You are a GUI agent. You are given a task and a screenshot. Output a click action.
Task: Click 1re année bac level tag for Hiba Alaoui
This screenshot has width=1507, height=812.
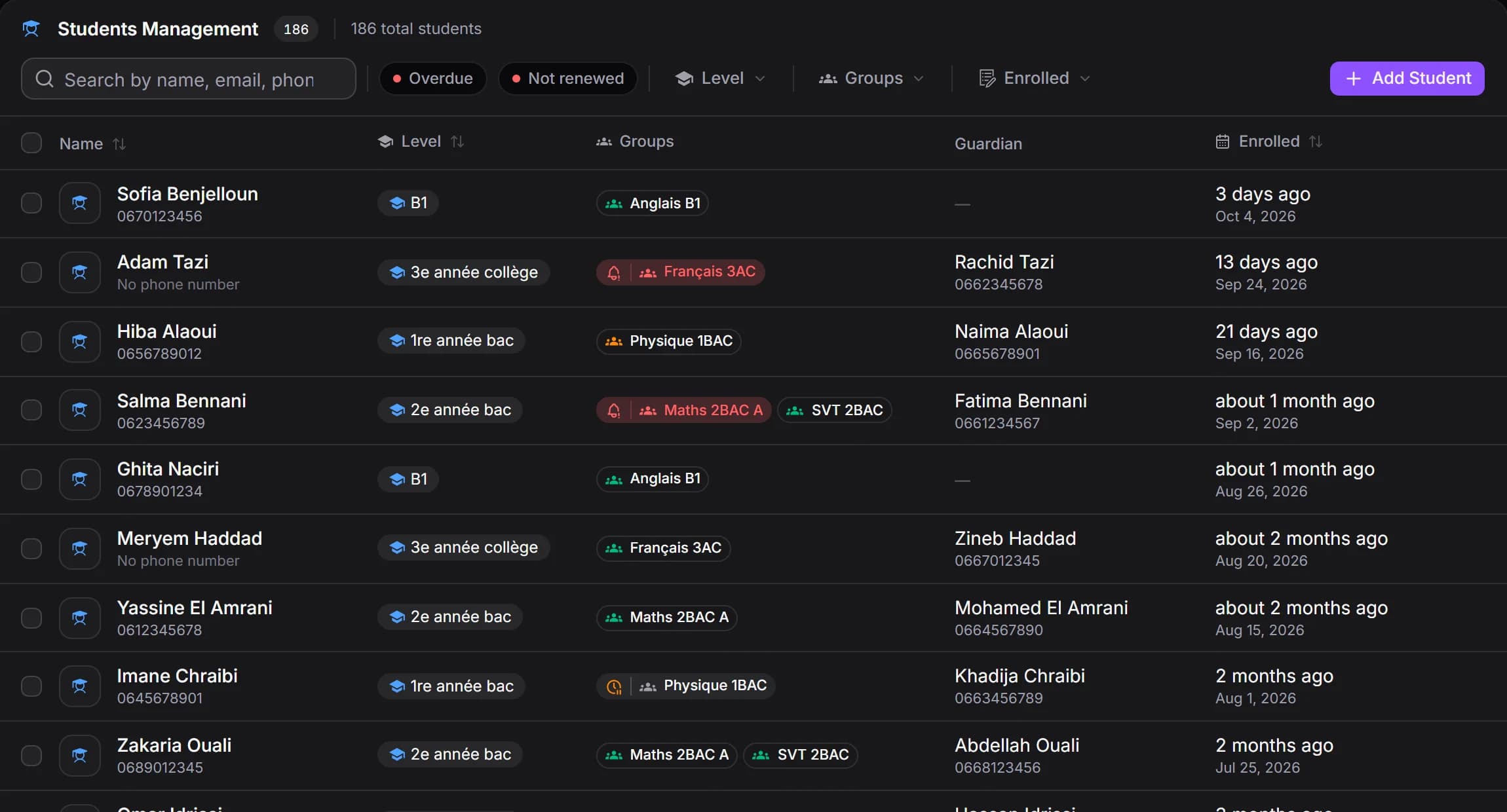(451, 341)
